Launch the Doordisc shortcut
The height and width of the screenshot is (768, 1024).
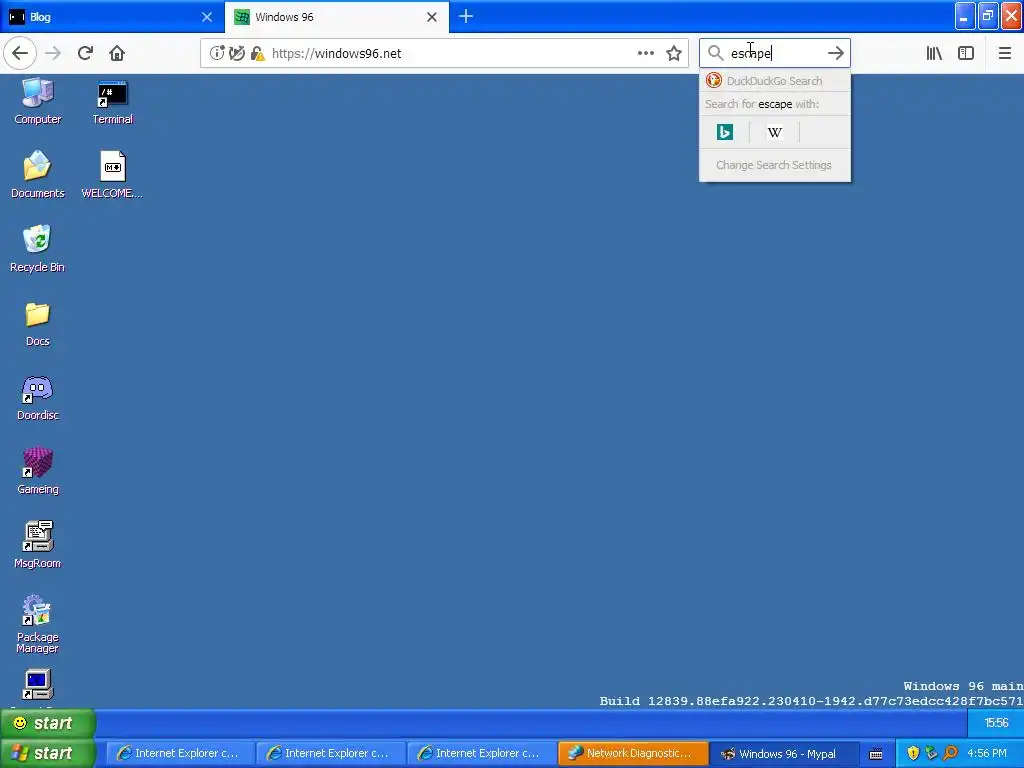click(37, 397)
